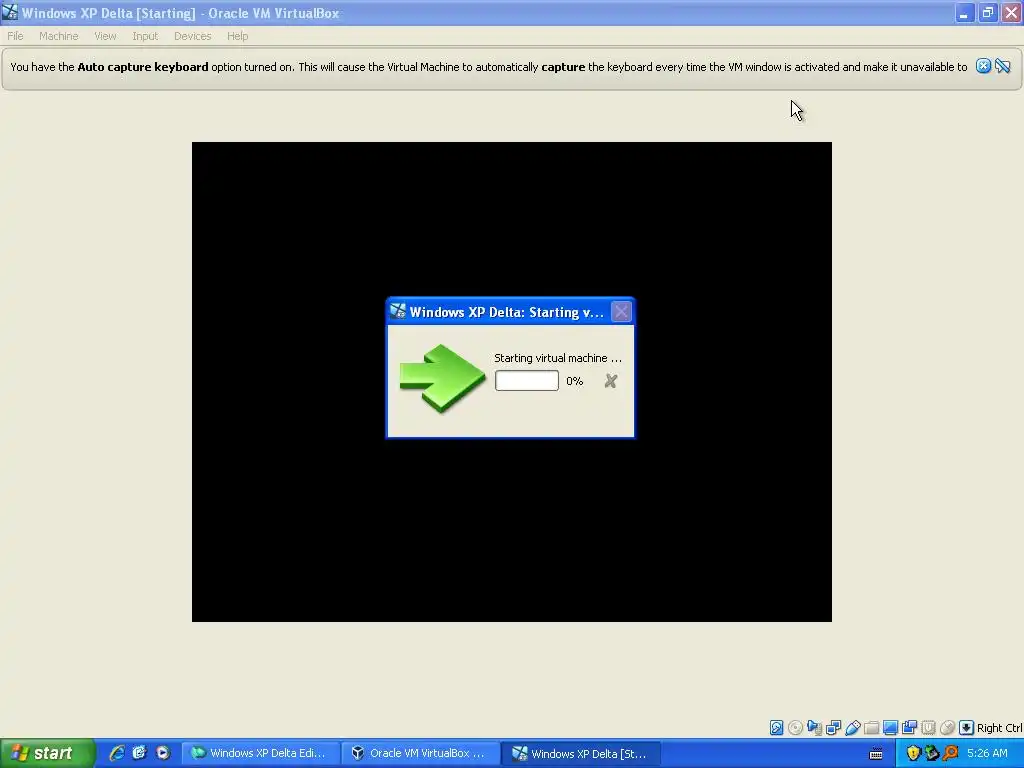The width and height of the screenshot is (1024, 768).
Task: Minimize the VirtualBox VM window
Action: pos(964,13)
